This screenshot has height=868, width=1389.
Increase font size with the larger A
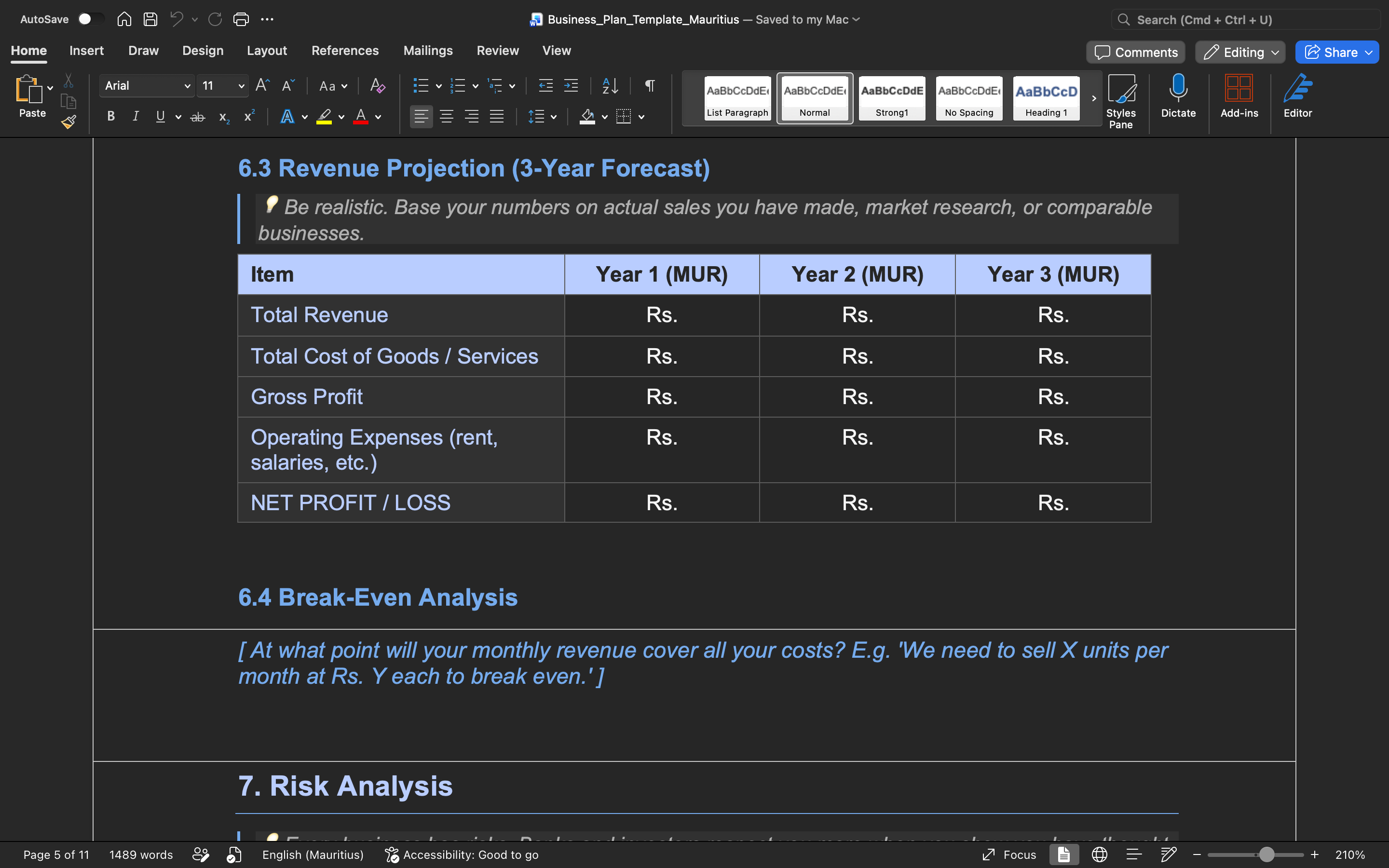click(x=262, y=85)
